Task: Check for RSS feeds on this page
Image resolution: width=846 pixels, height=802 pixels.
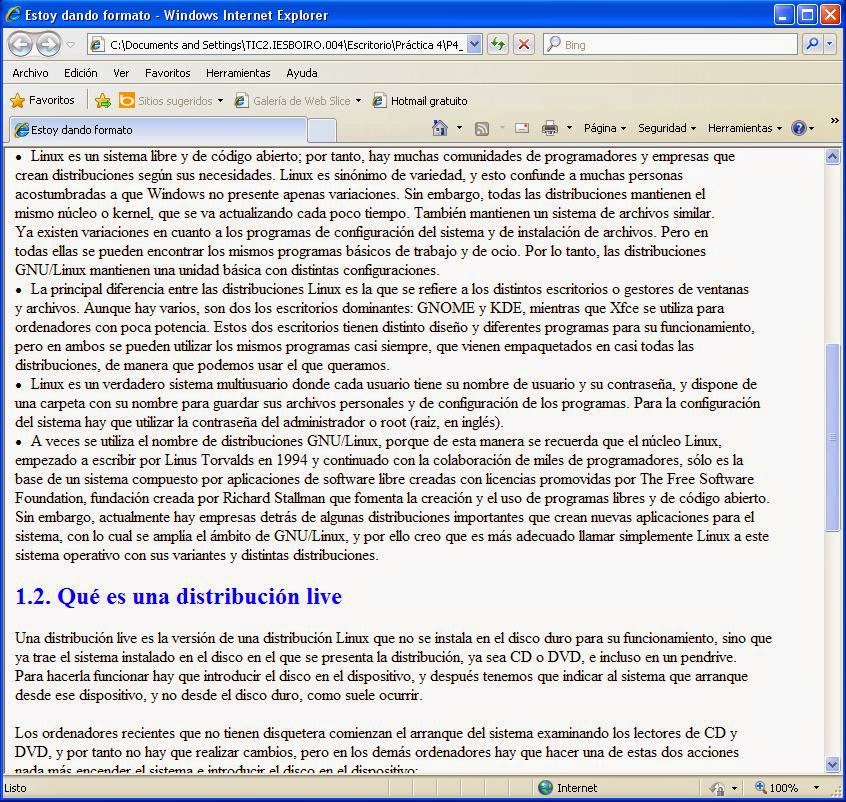Action: 481,128
